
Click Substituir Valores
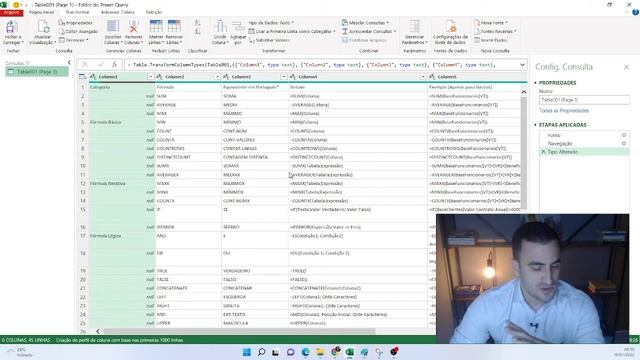pos(269,40)
